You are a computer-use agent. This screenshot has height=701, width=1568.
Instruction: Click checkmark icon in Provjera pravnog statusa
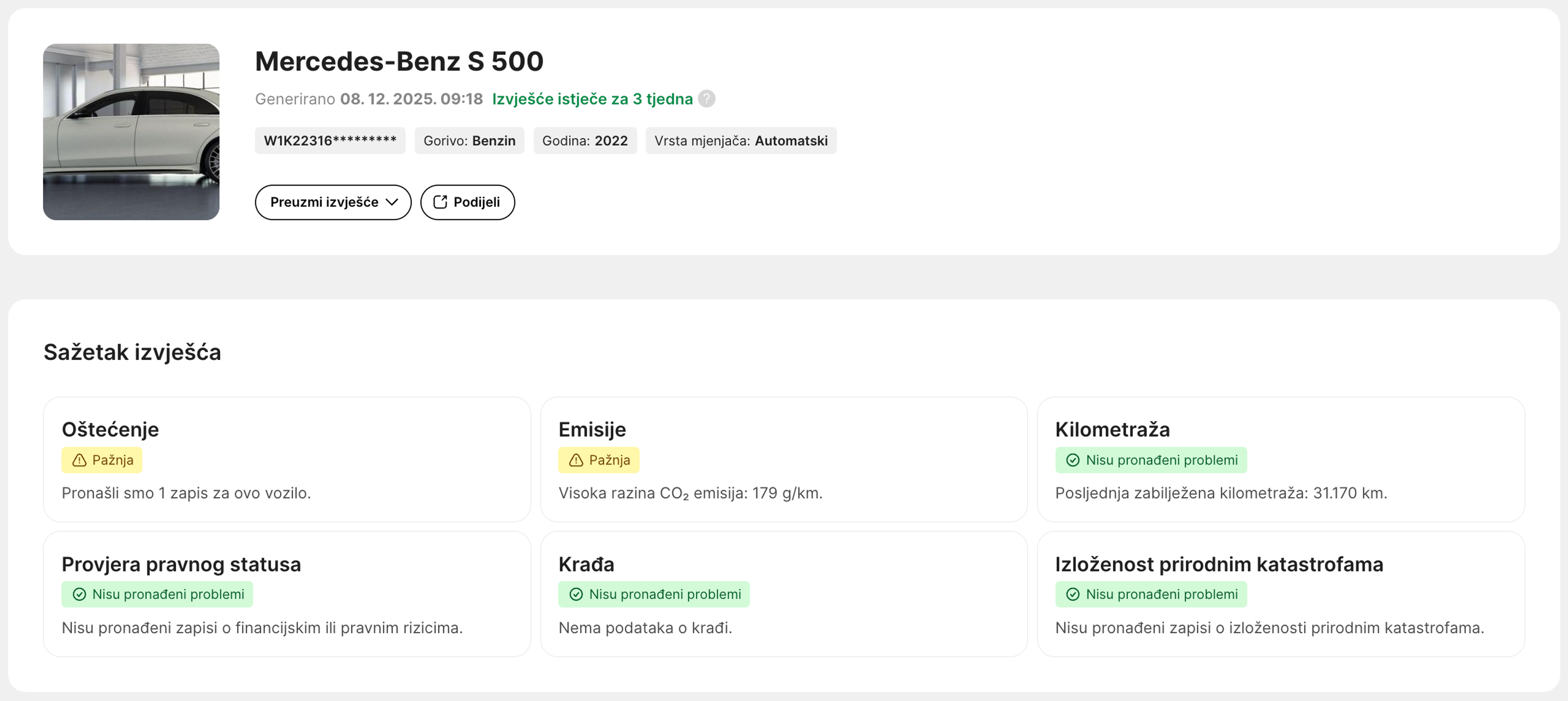click(x=79, y=594)
